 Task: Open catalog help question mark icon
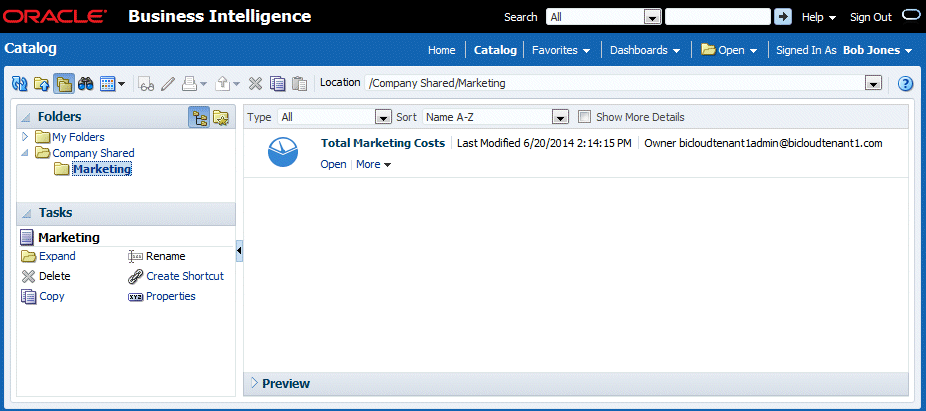905,84
